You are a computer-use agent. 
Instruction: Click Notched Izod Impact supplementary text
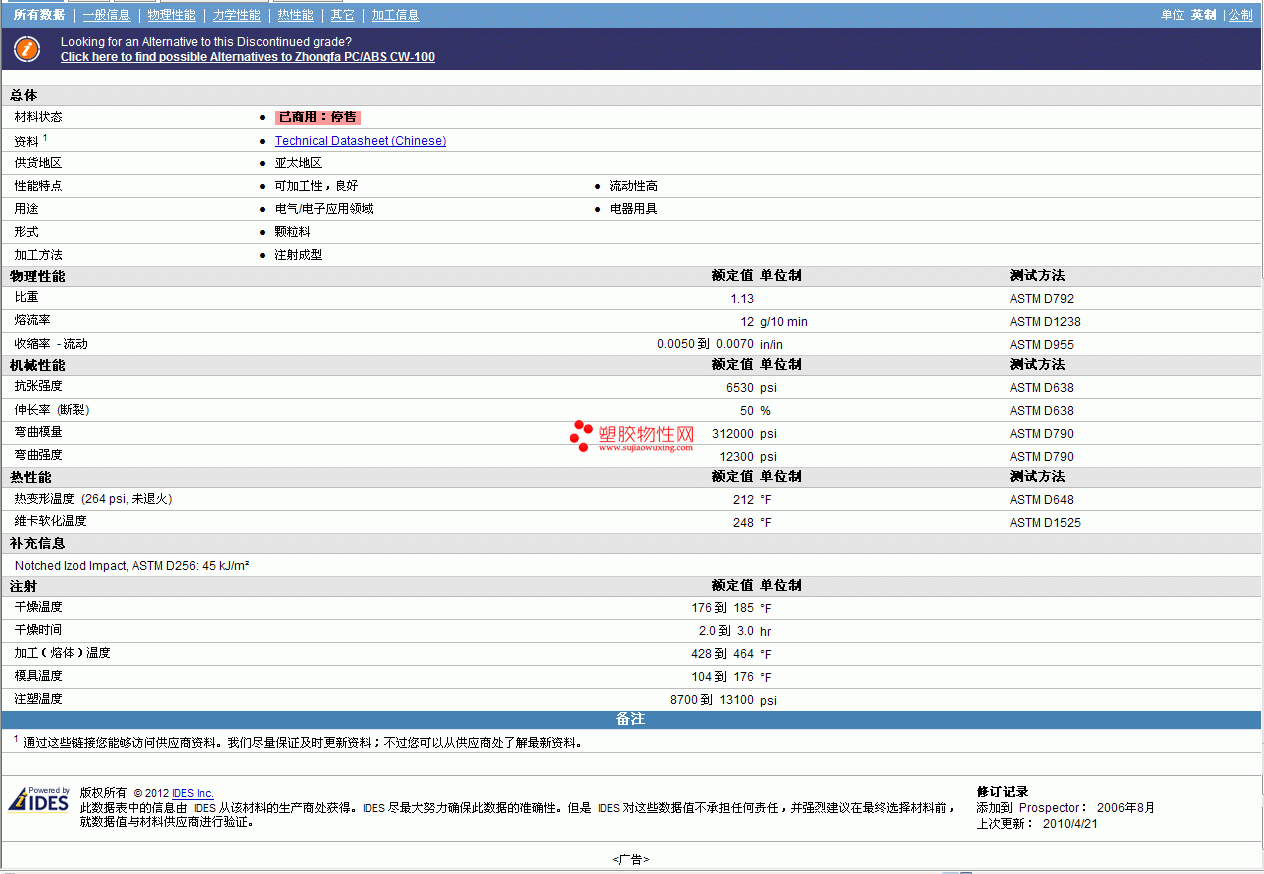coord(132,566)
